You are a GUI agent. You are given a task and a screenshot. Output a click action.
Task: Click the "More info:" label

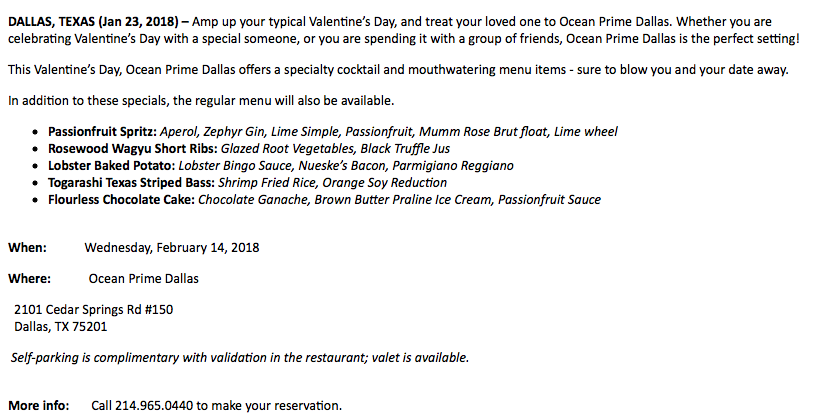[x=38, y=405]
